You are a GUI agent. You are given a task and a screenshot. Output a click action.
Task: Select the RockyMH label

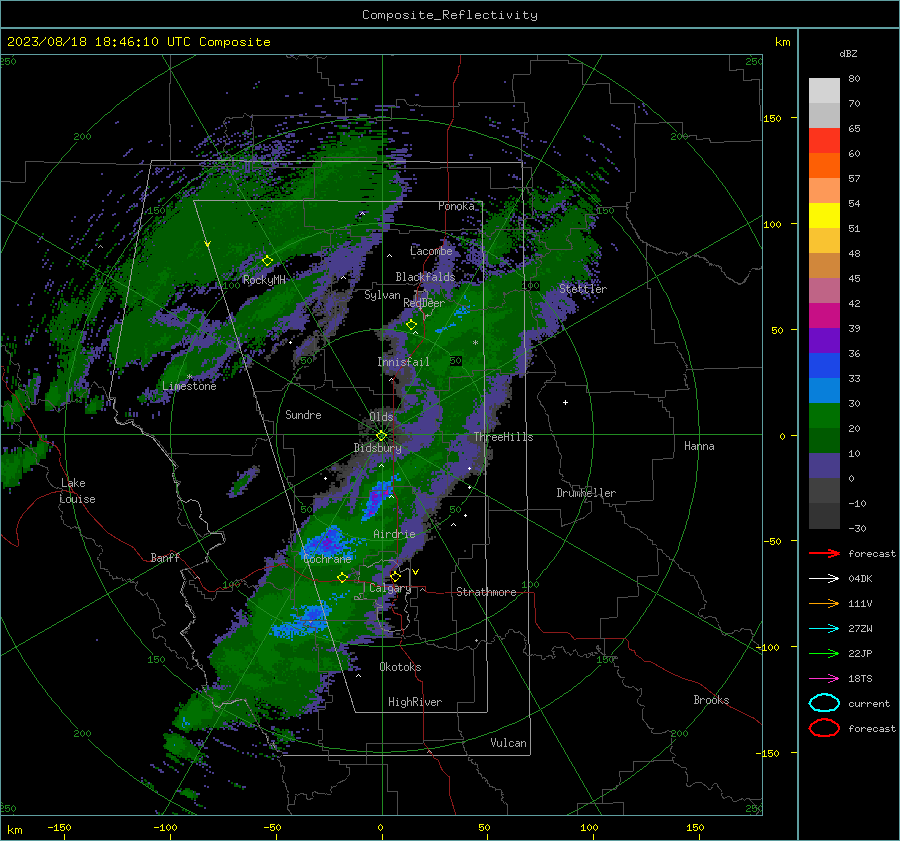pos(264,280)
